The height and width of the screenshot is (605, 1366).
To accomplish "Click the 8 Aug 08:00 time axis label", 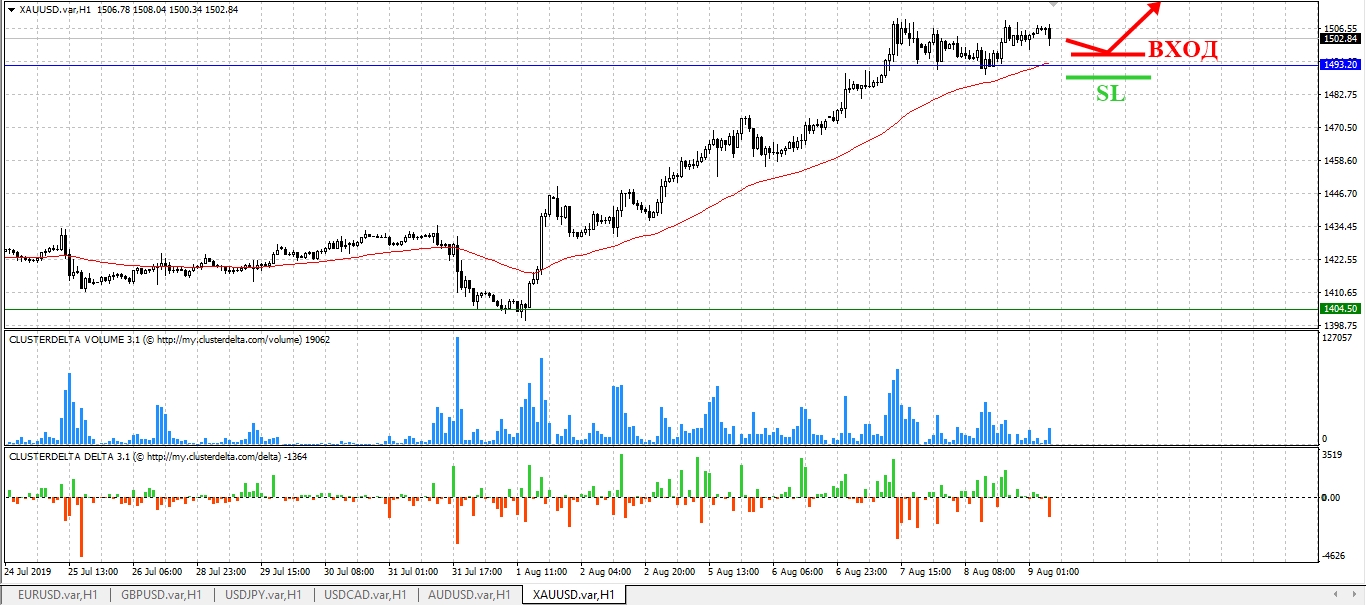I will point(989,572).
